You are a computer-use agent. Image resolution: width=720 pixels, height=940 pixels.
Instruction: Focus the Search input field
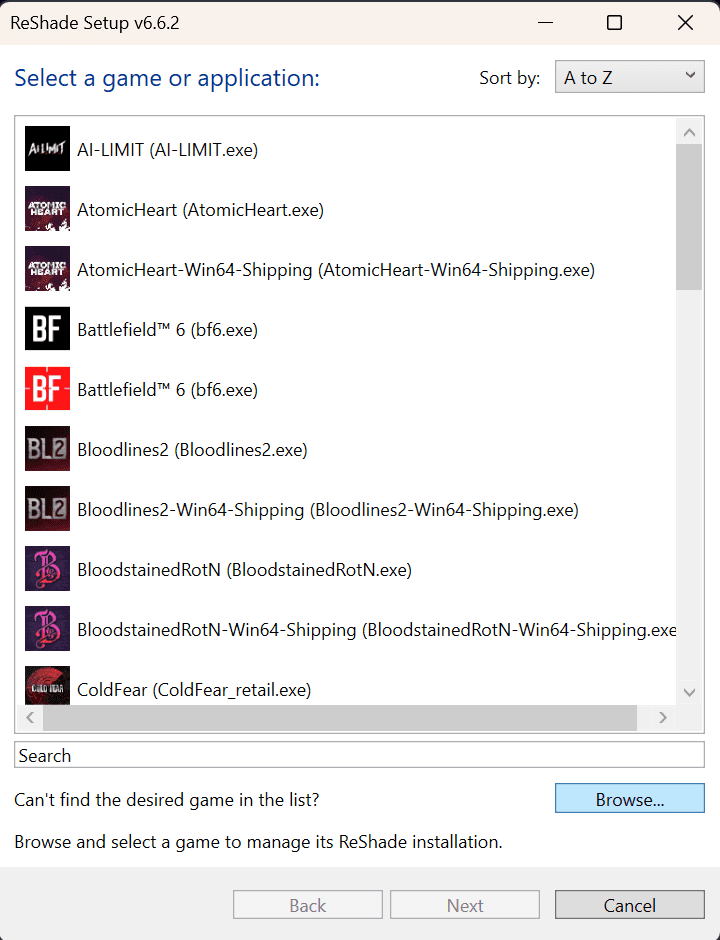point(359,755)
